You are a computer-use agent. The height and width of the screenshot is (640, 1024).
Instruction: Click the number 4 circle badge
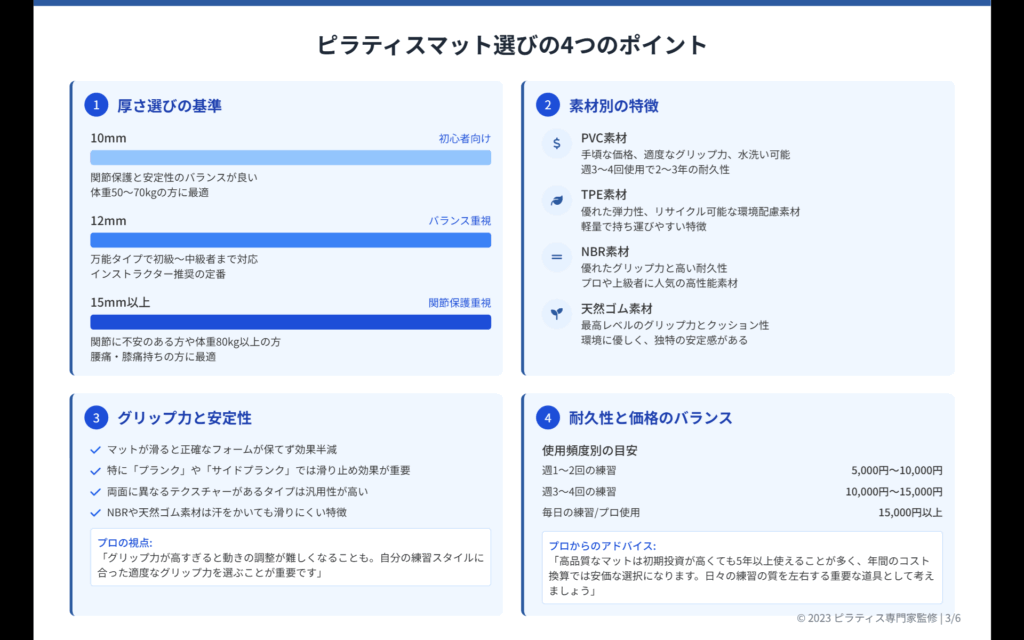coord(548,418)
